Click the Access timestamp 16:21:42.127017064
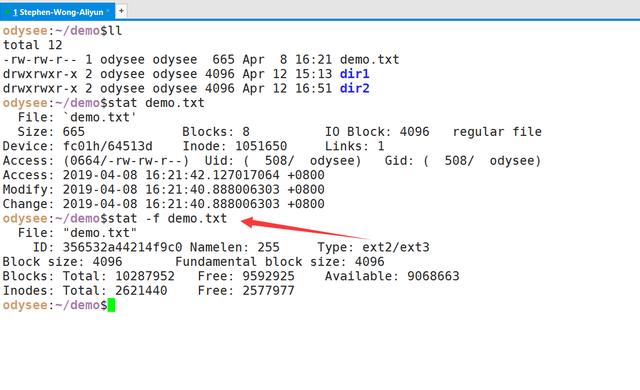Viewport: 640px width, 390px height. 212,175
